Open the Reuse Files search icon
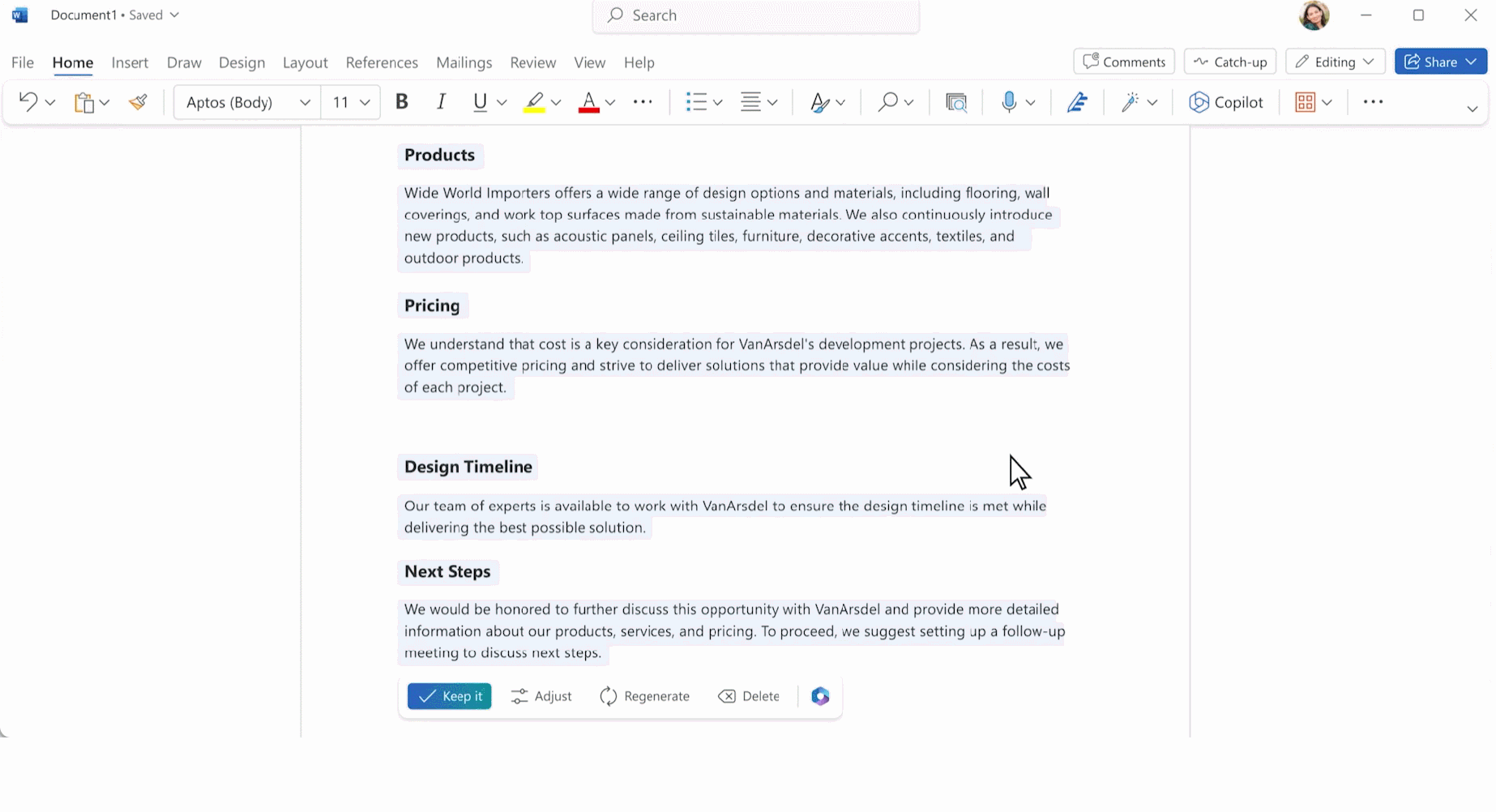 (x=956, y=102)
